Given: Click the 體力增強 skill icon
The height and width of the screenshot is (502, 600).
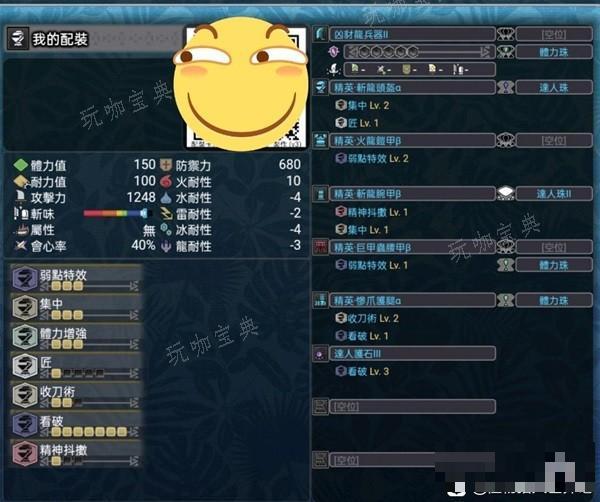Looking at the screenshot, I should tap(24, 337).
